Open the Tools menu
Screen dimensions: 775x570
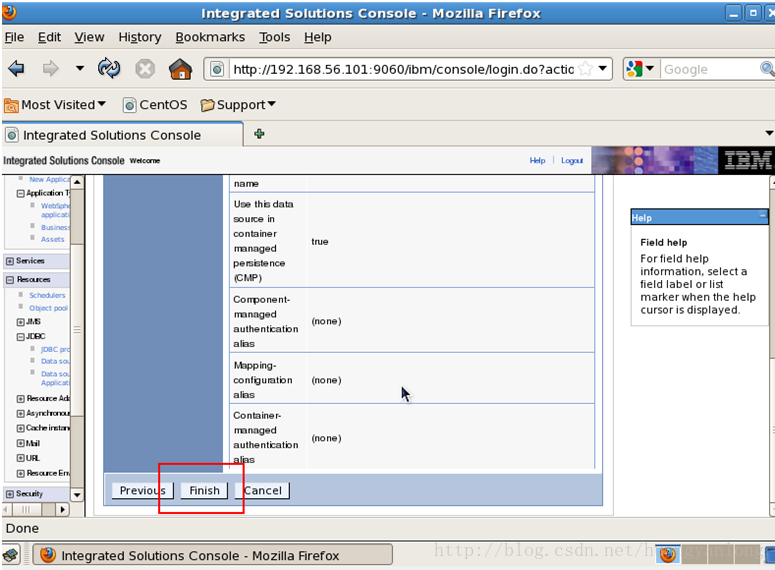tap(274, 37)
